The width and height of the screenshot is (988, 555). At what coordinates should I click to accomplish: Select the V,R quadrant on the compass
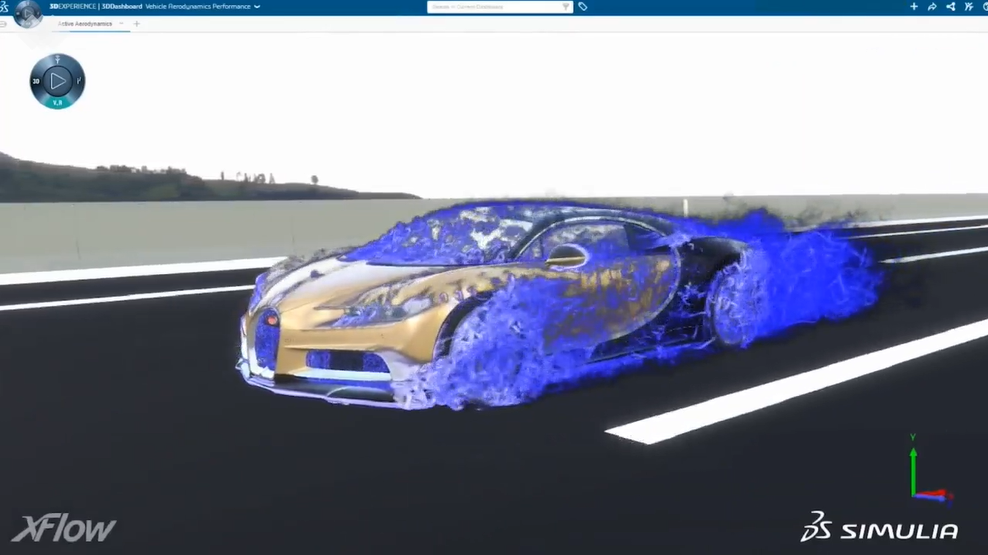[x=57, y=101]
